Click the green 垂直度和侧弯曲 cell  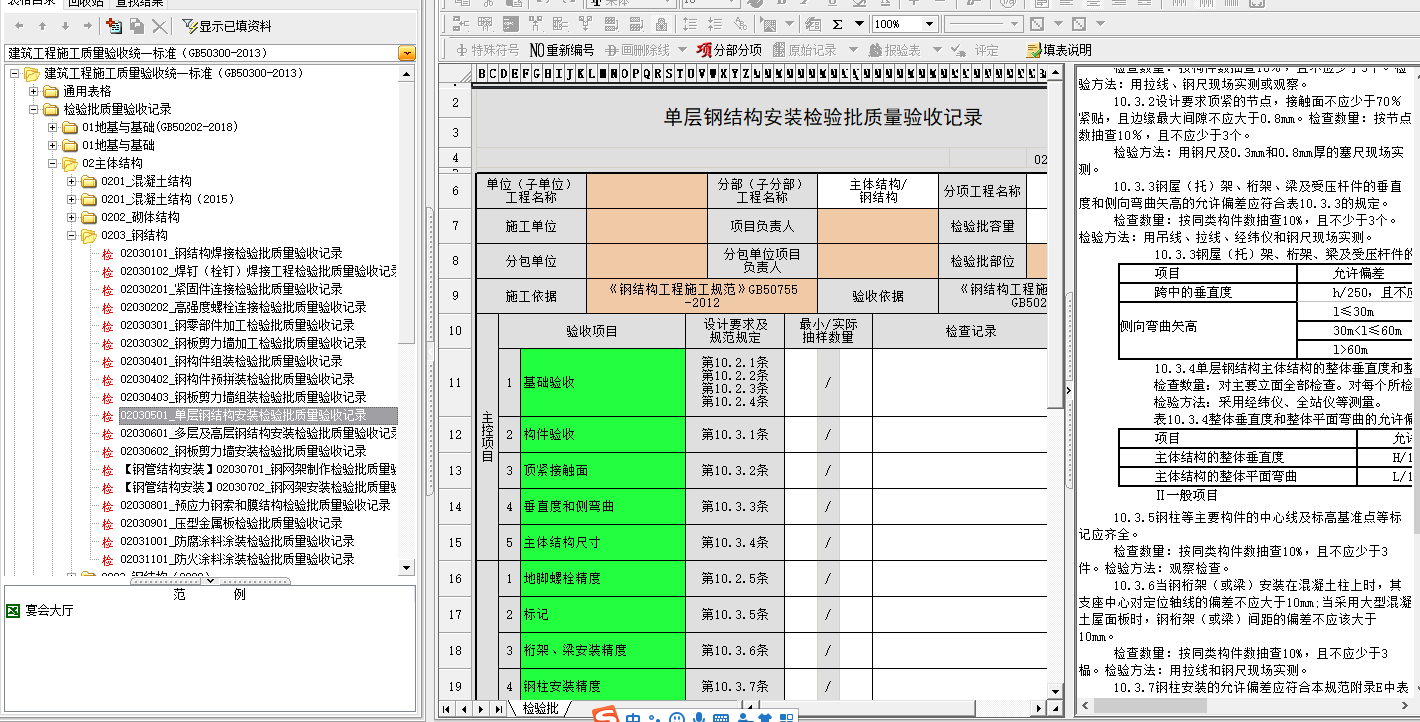pyautogui.click(x=603, y=507)
